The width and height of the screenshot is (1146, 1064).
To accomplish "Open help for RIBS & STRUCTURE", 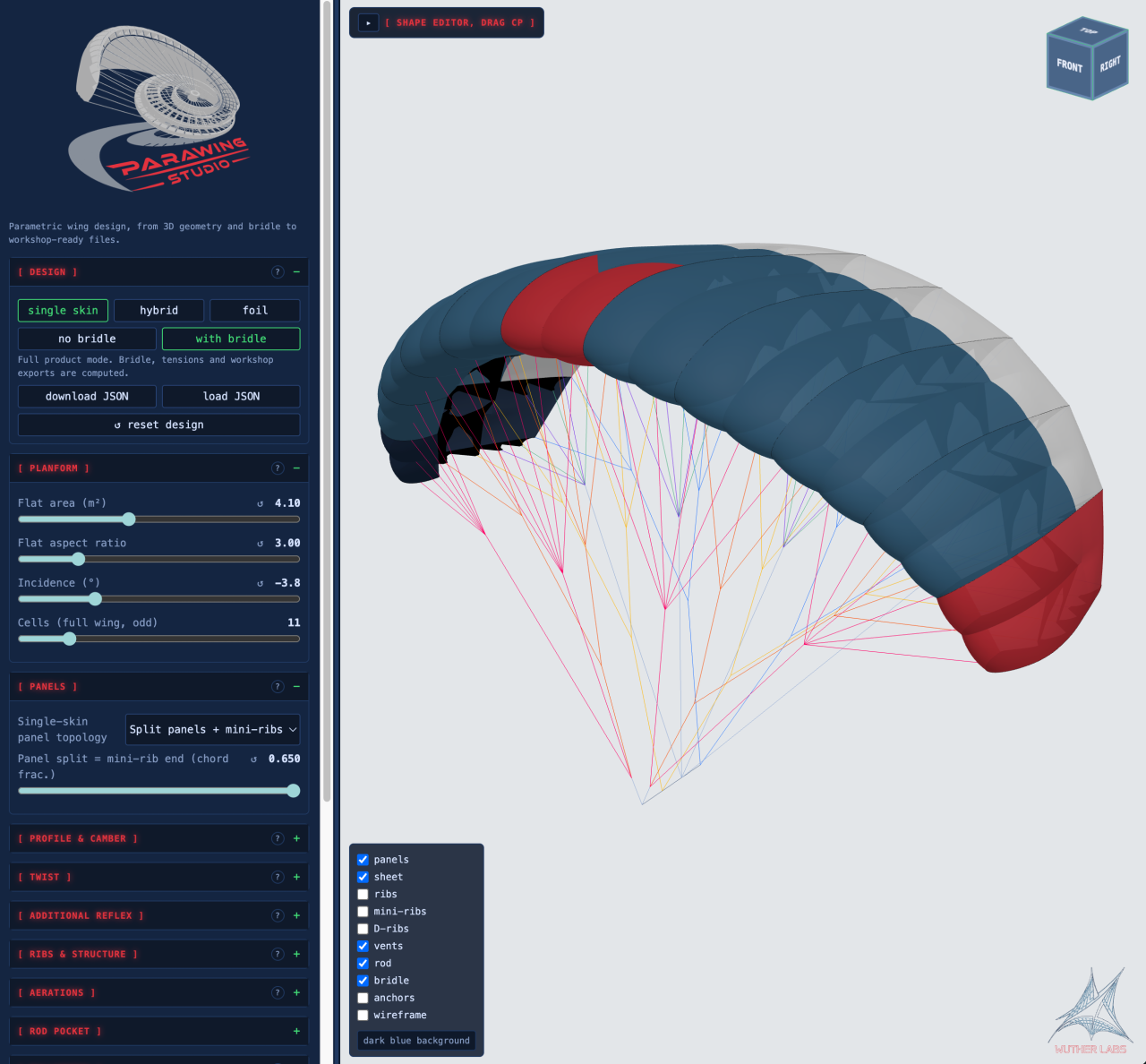I will point(278,955).
